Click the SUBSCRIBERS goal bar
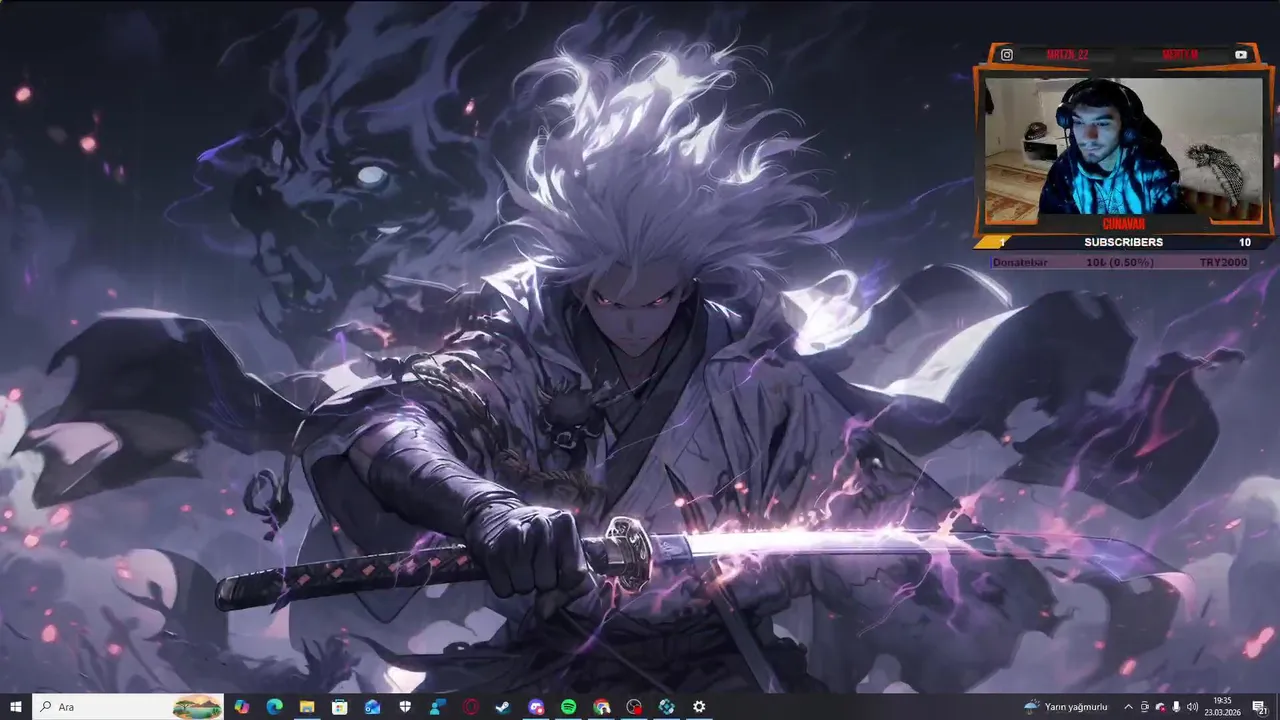Screen dimensions: 1280x720 click(1125, 242)
